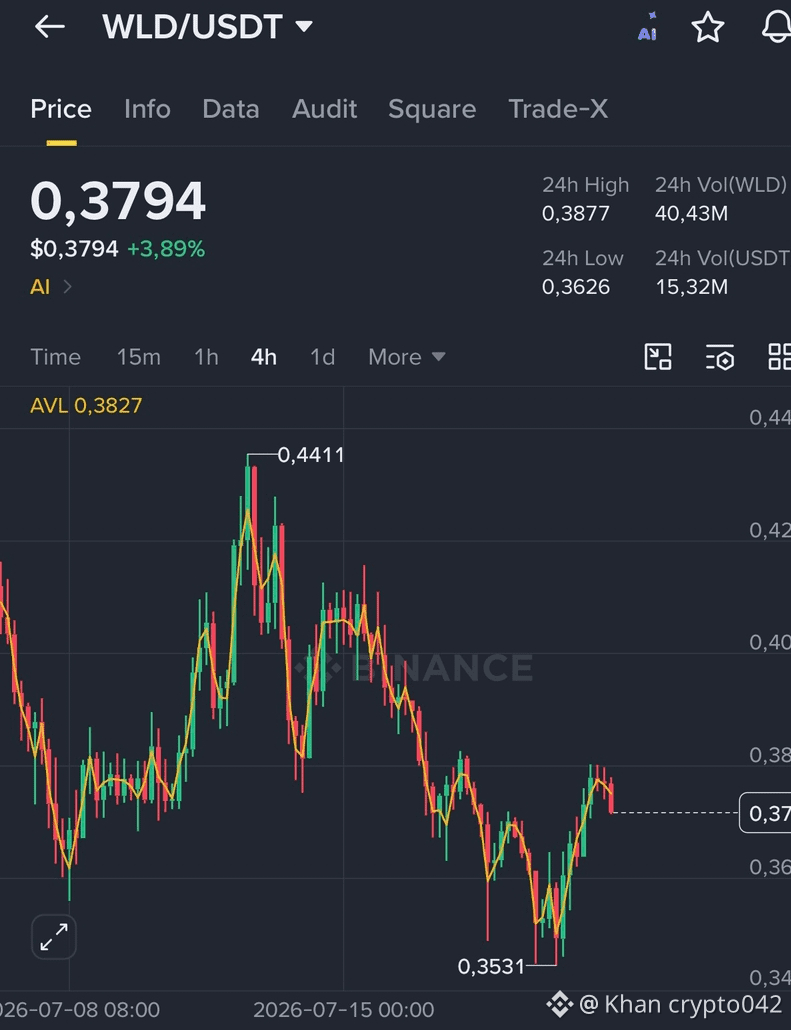Click the 0,3531 low price marker
This screenshot has width=791, height=1030.
491,966
